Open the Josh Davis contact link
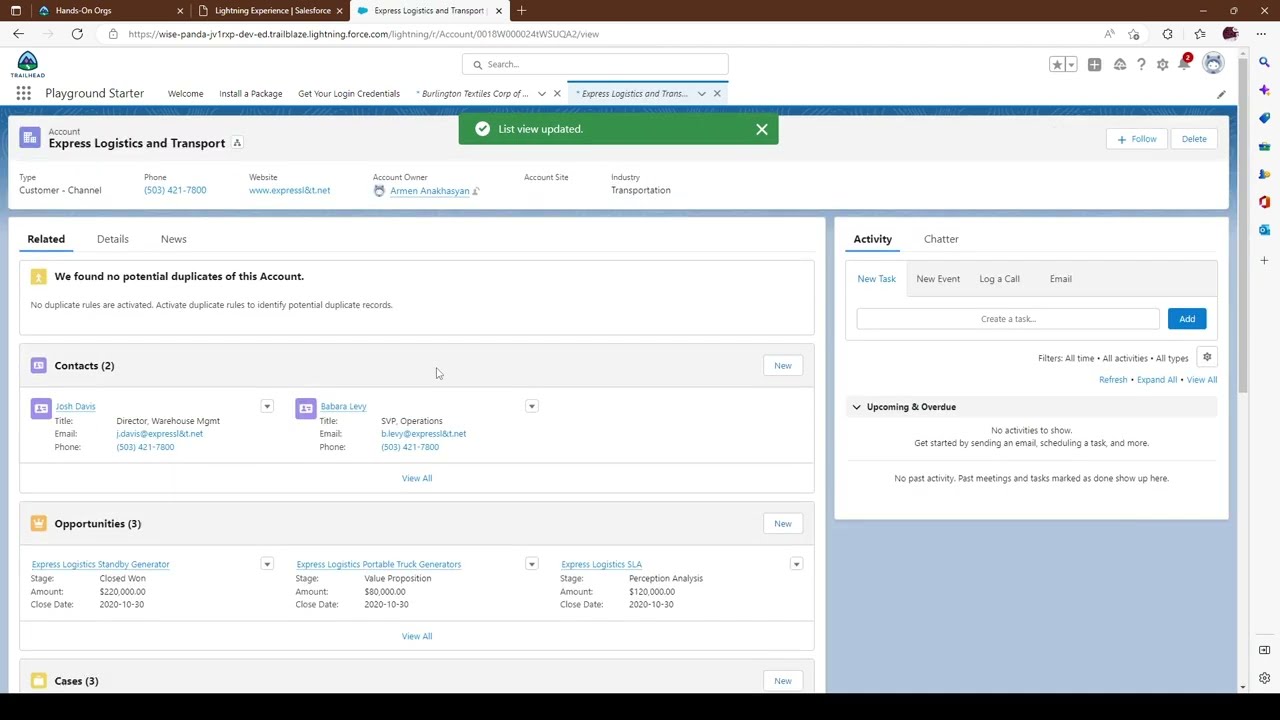1280x720 pixels. [x=75, y=407]
